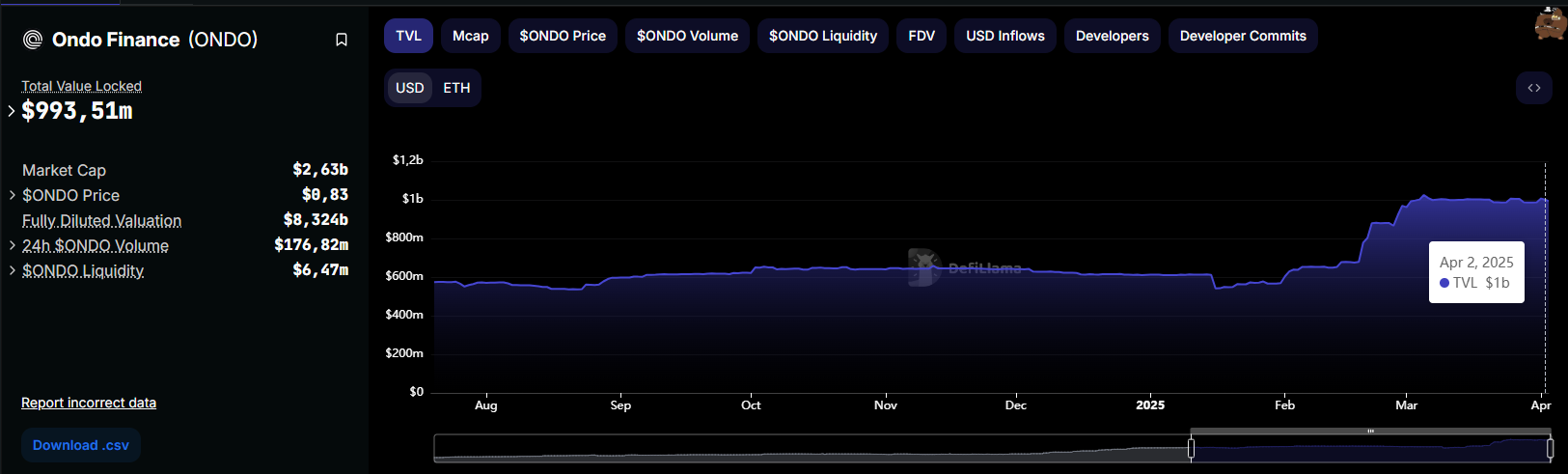Download the .csv data file

point(81,445)
